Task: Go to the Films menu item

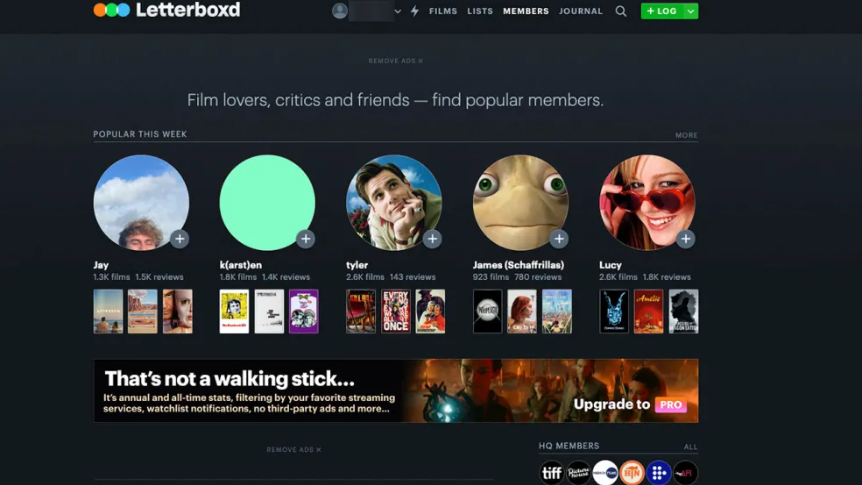Action: tap(443, 11)
